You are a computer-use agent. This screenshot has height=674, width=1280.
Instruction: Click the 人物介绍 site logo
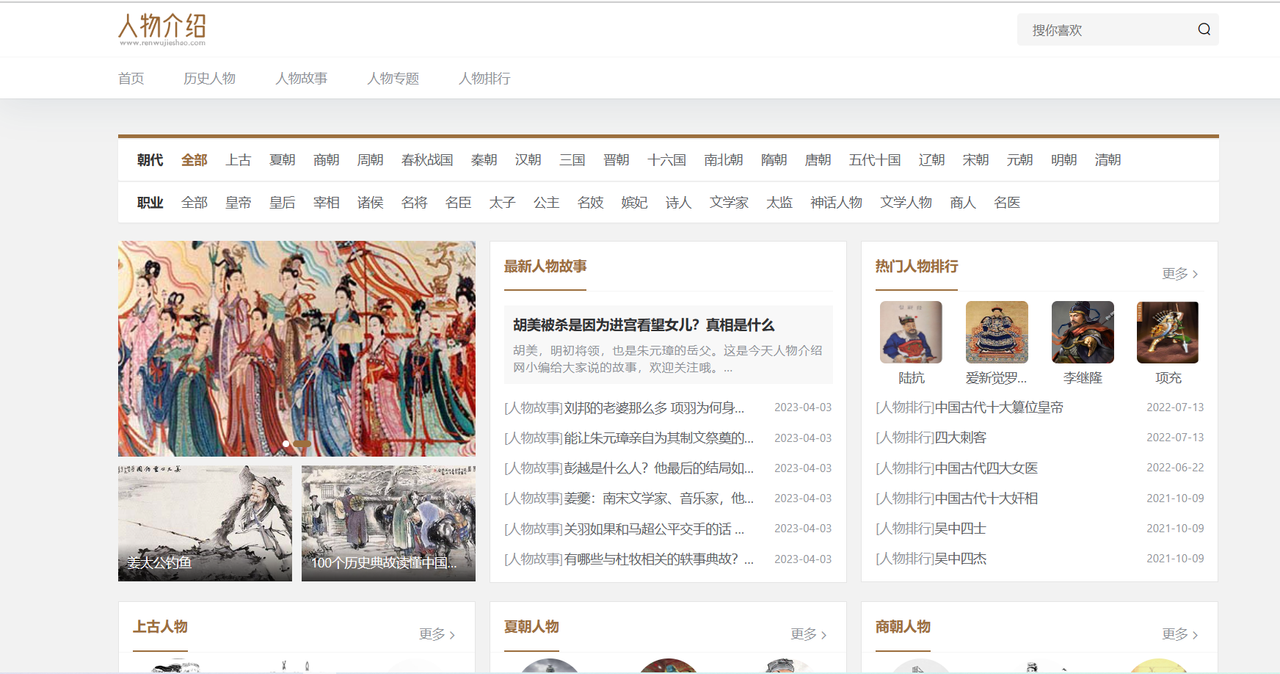[162, 29]
